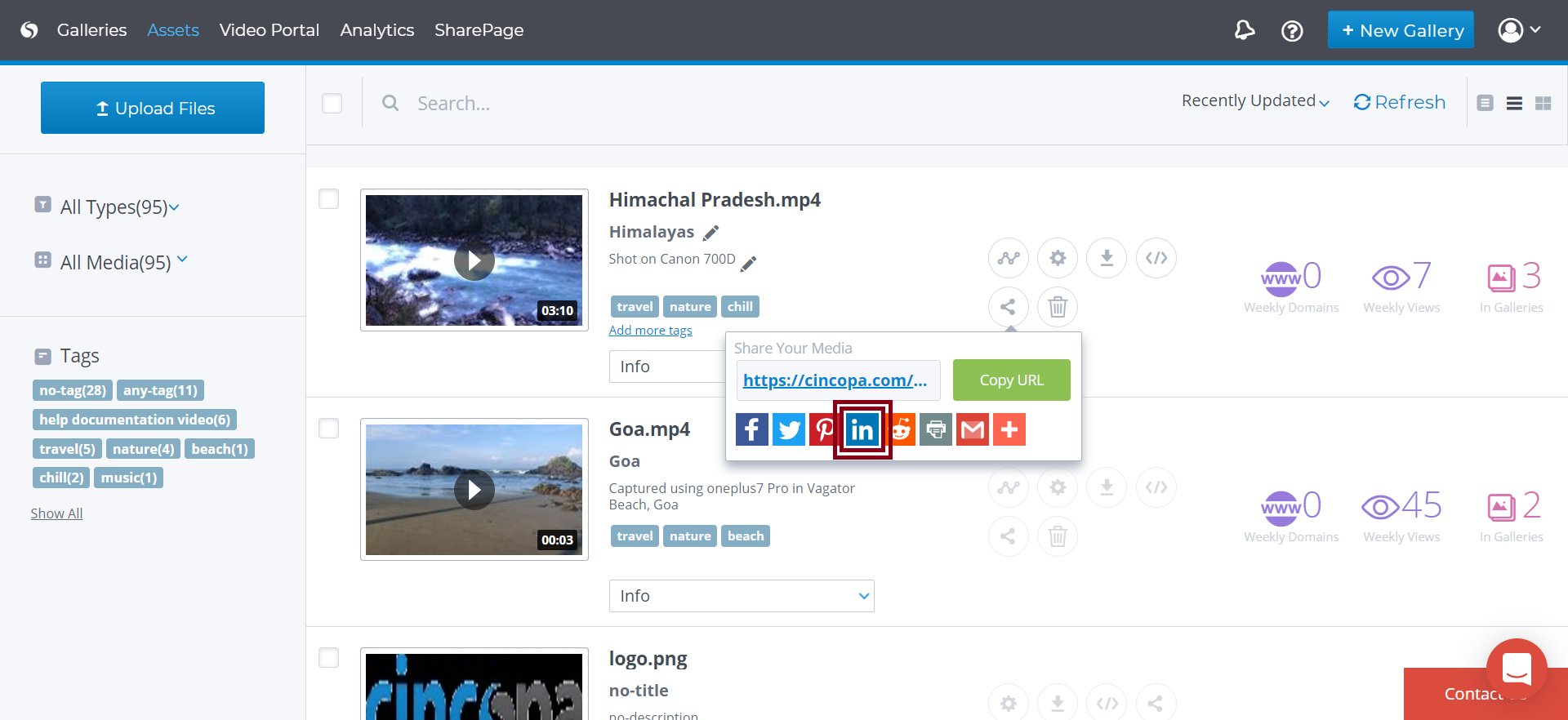Toggle the select-all assets checkbox
The image size is (1568, 720).
(332, 104)
